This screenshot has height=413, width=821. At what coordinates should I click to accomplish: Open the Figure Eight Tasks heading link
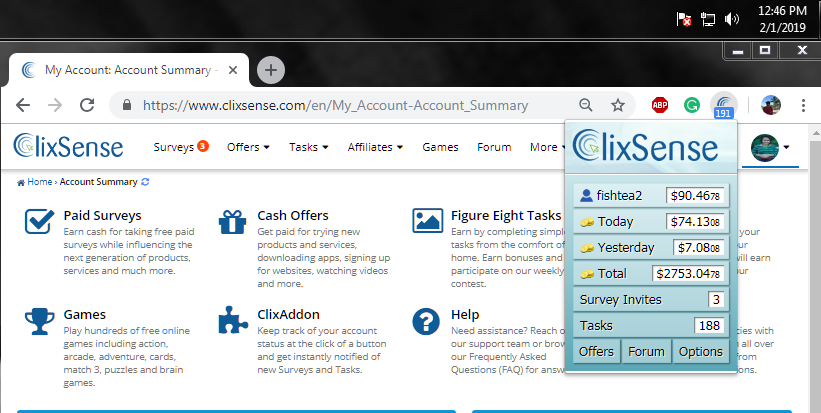(x=506, y=215)
